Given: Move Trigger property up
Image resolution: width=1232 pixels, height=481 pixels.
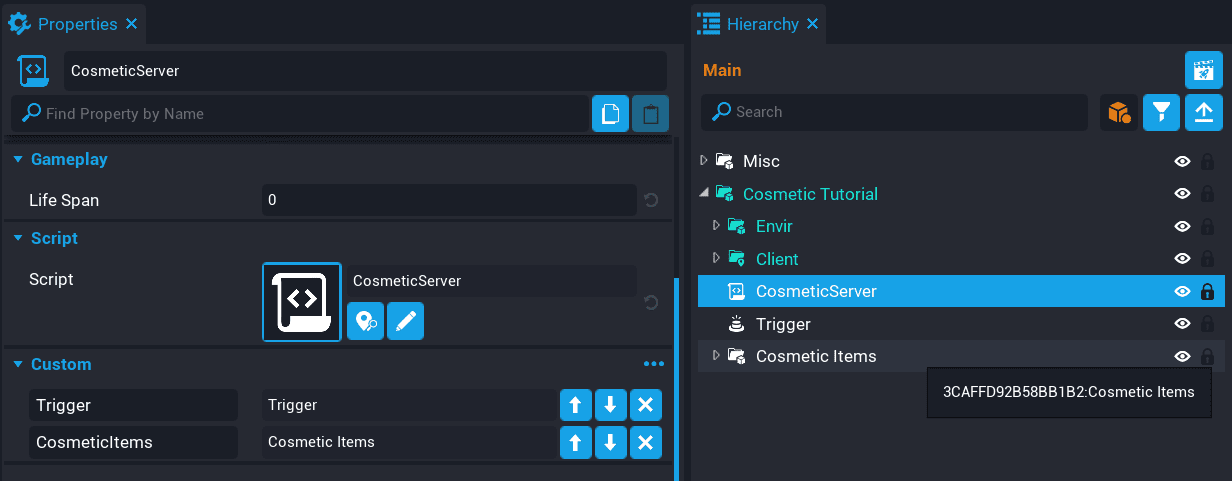Looking at the screenshot, I should pos(576,406).
